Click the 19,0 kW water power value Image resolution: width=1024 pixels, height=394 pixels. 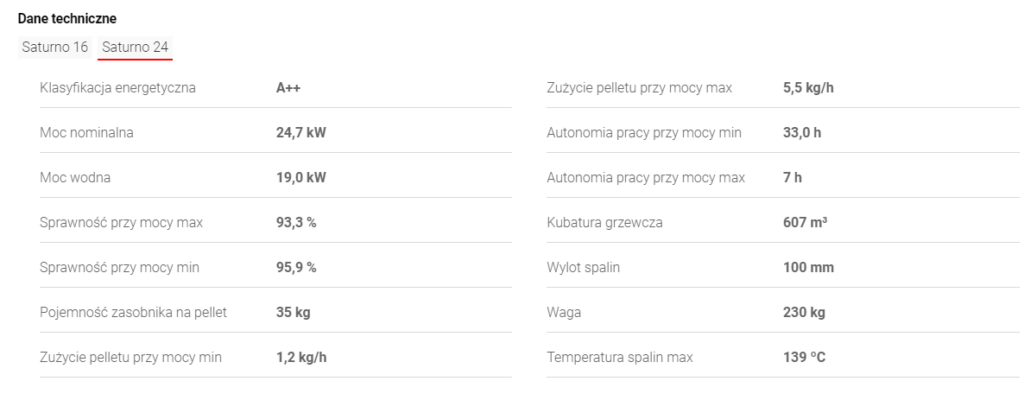click(x=301, y=178)
